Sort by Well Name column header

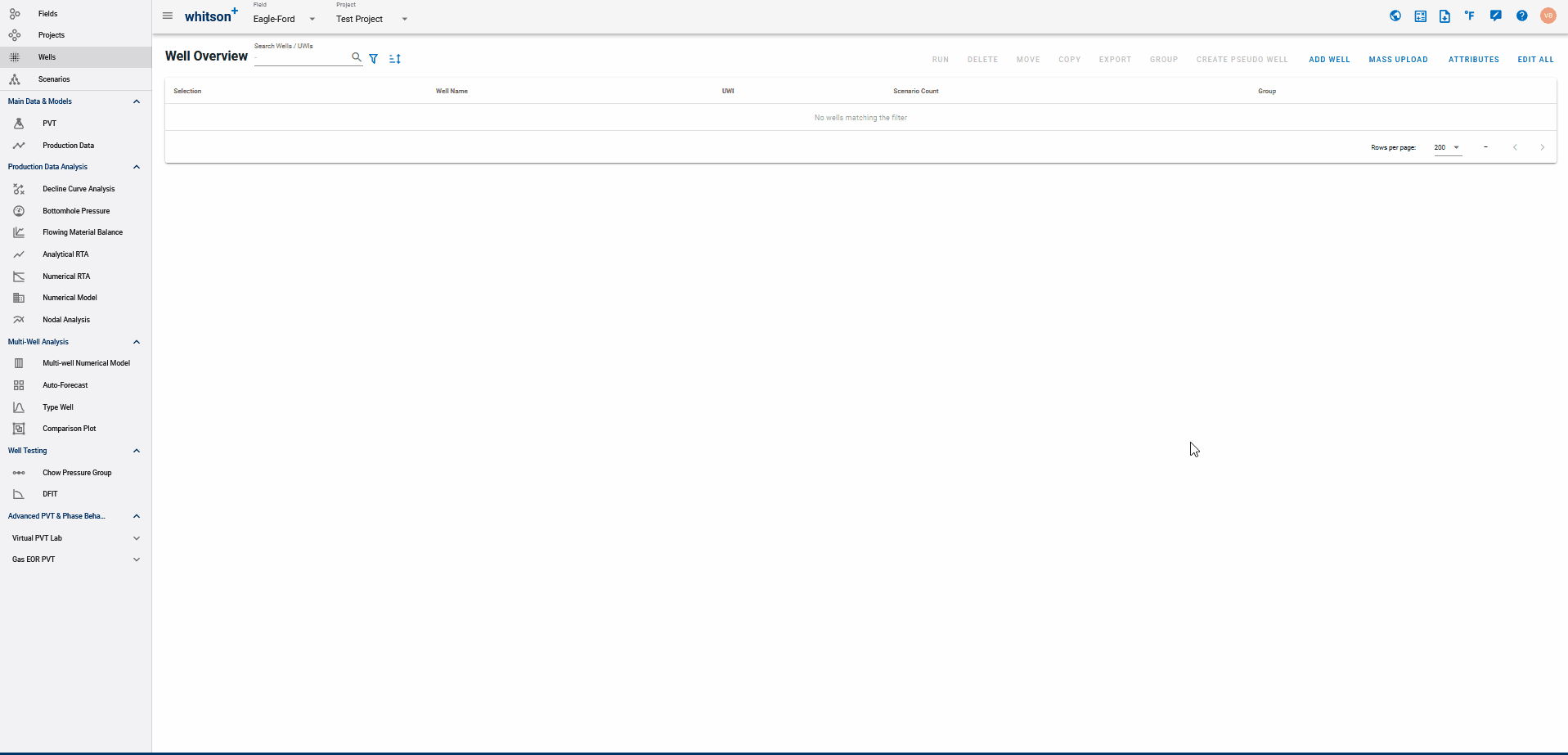[452, 91]
